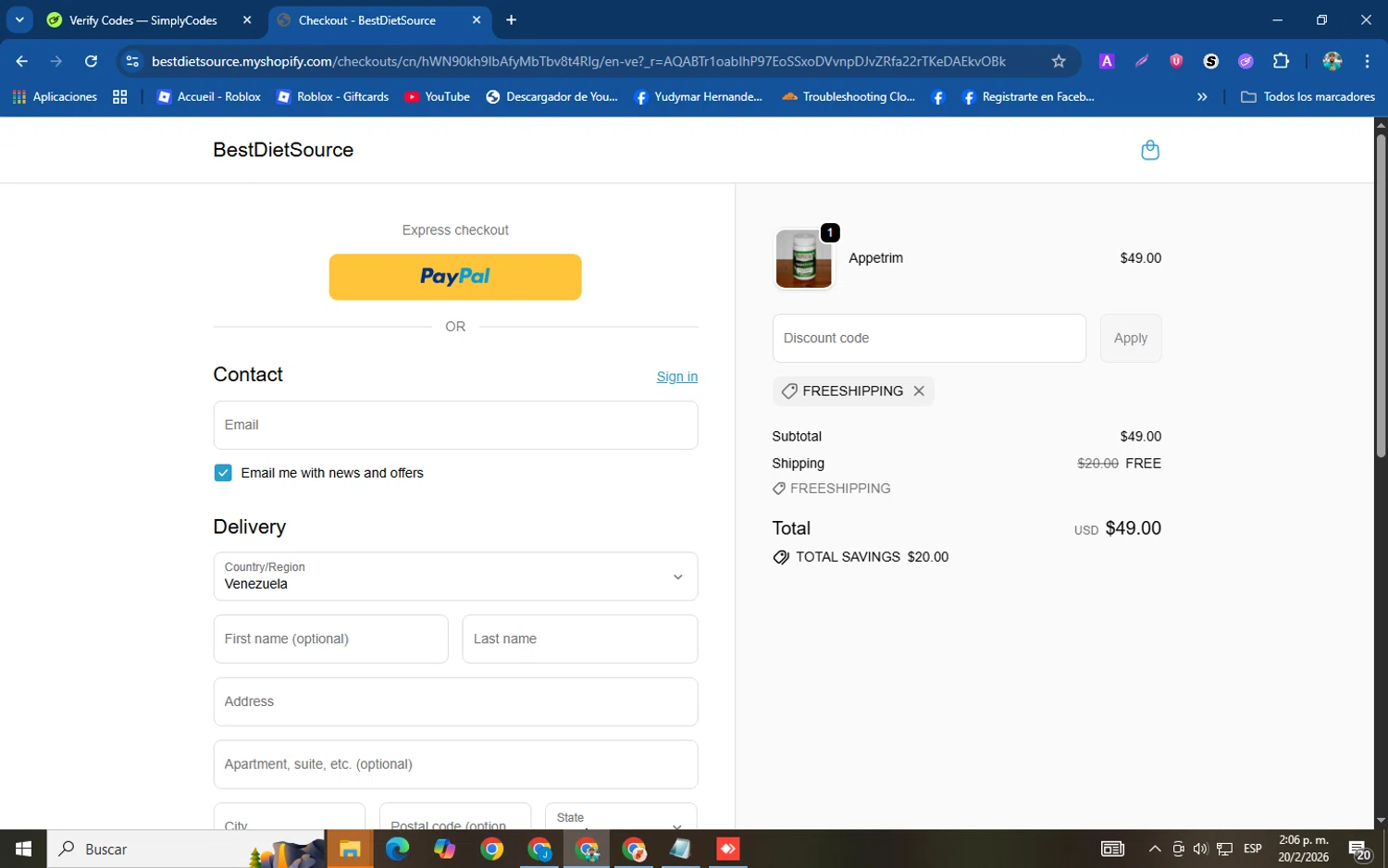1388x868 pixels.
Task: Open the Extensions puzzle menu
Action: (1281, 61)
